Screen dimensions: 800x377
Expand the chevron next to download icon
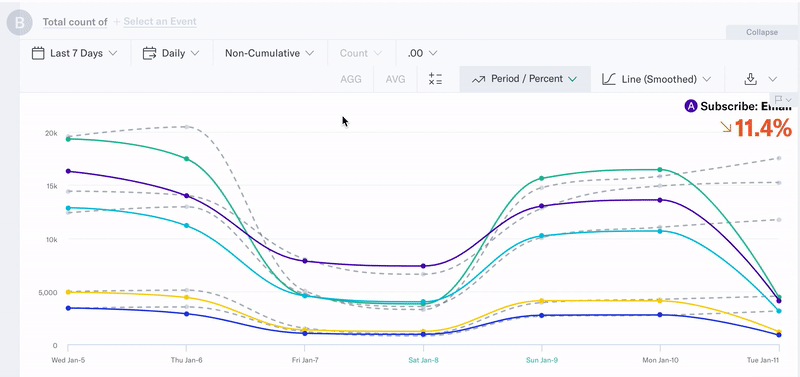coord(772,79)
